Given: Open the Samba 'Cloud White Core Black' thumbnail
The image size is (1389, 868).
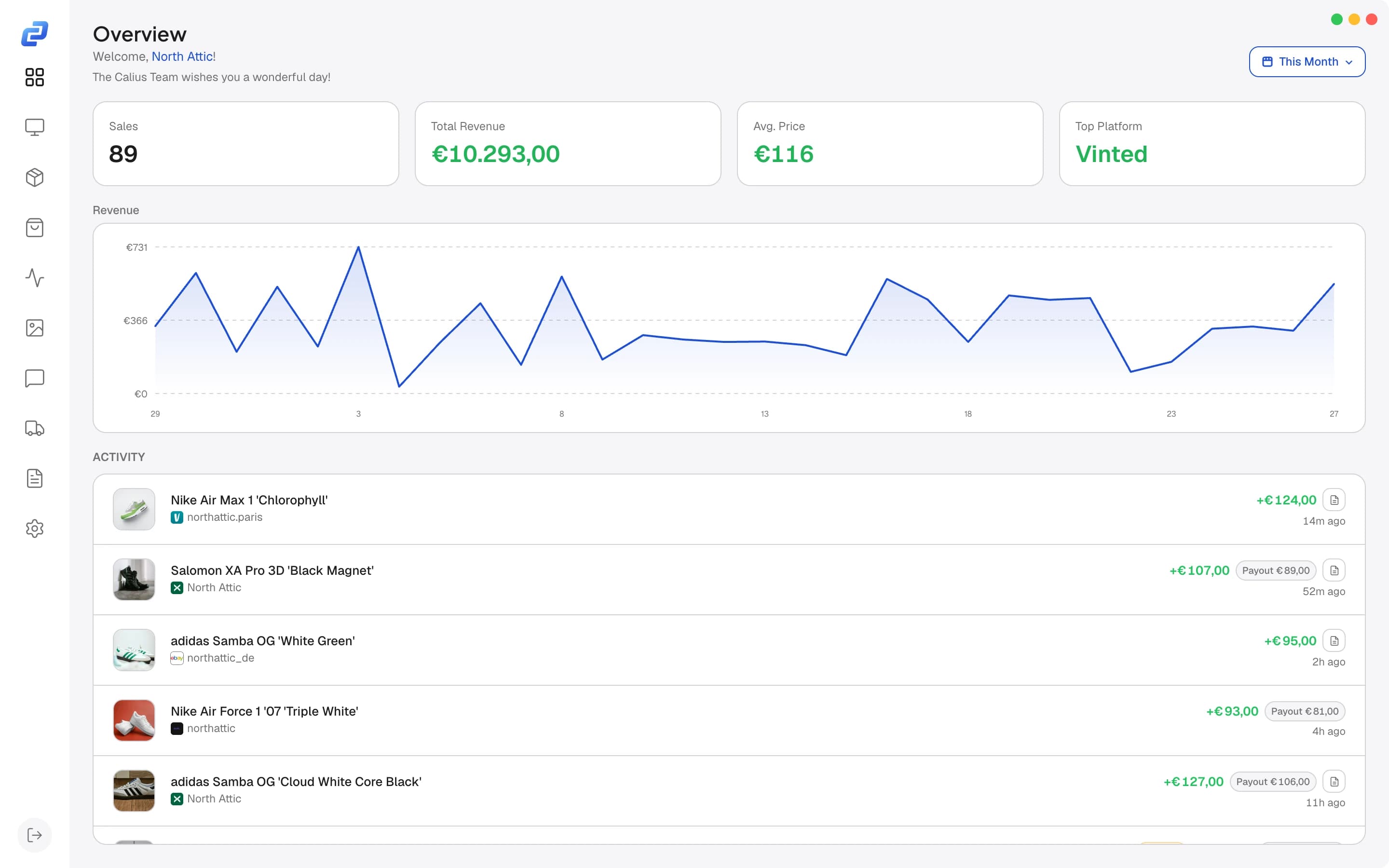Looking at the screenshot, I should (x=134, y=790).
